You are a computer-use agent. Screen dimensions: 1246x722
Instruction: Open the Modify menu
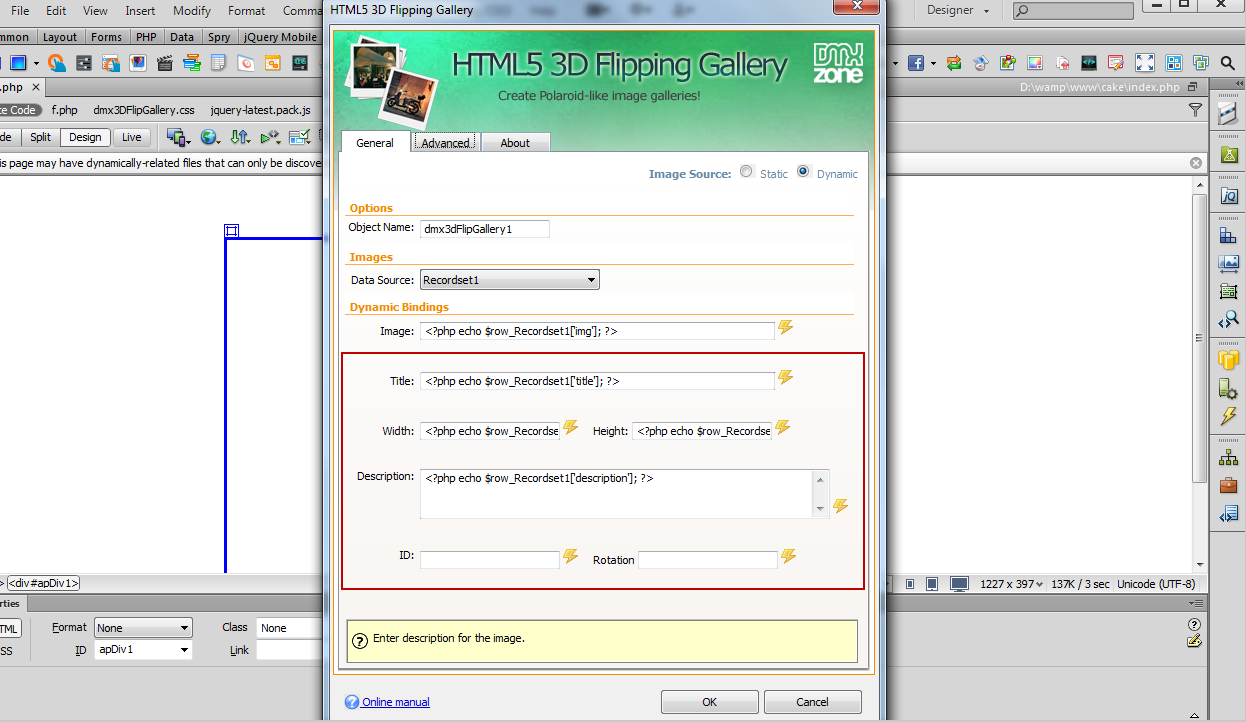point(192,10)
